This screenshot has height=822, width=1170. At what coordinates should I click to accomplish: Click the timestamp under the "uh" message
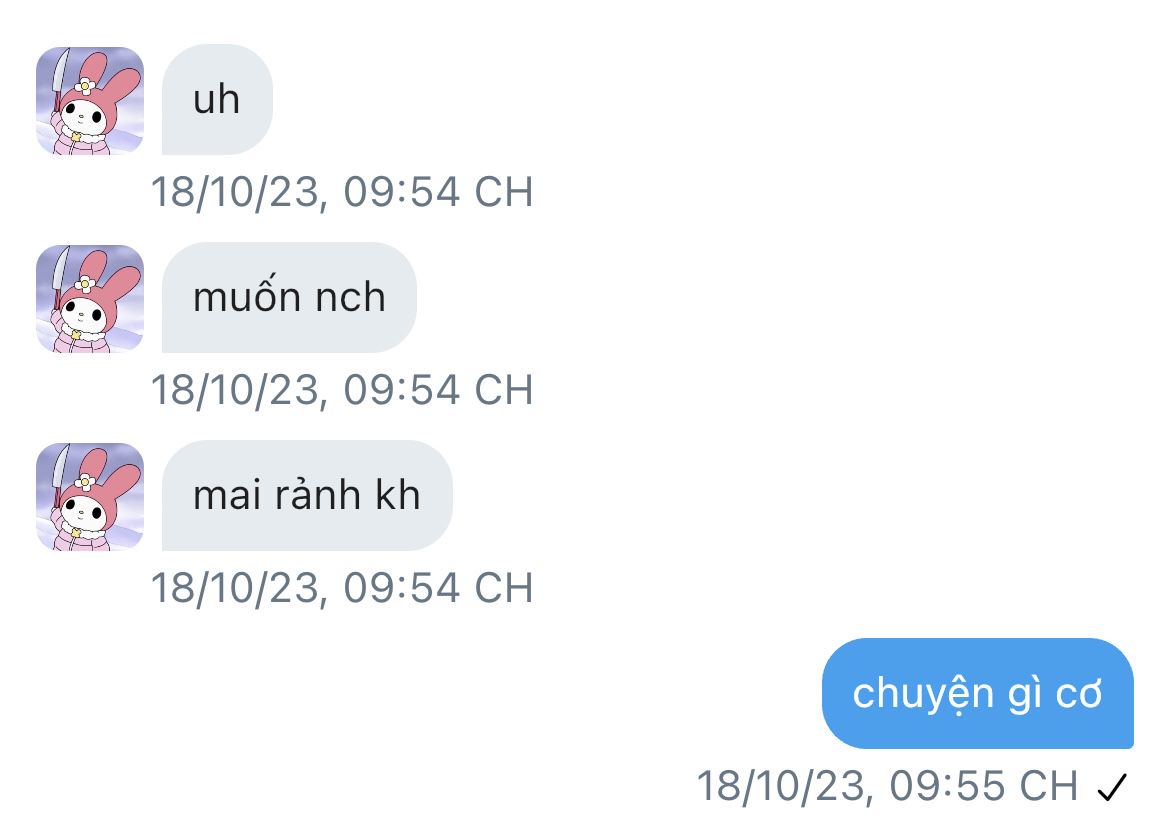(342, 192)
